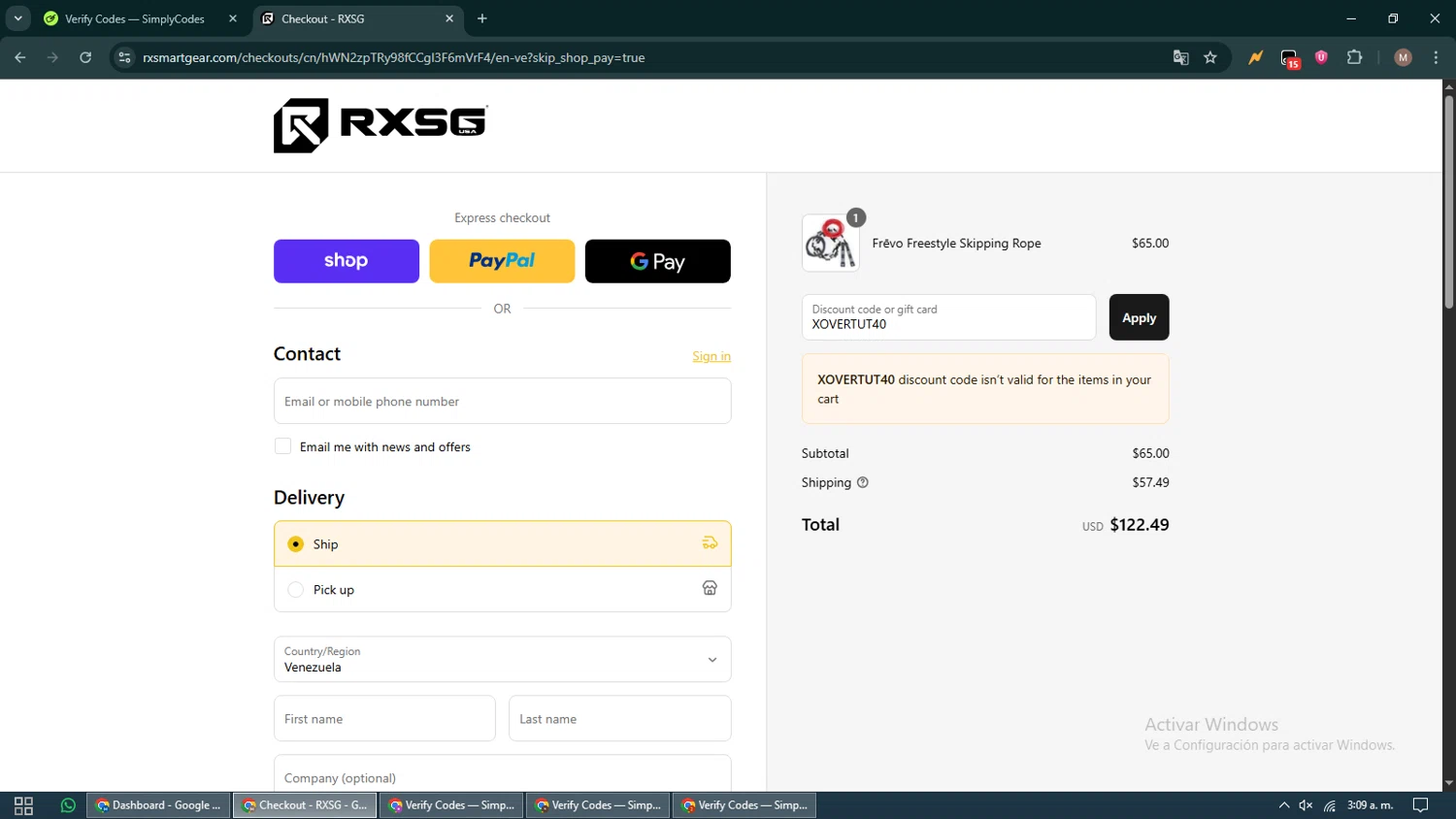Click the network Wi-Fi tray icon
Viewport: 1456px width, 819px height.
pyautogui.click(x=1330, y=805)
